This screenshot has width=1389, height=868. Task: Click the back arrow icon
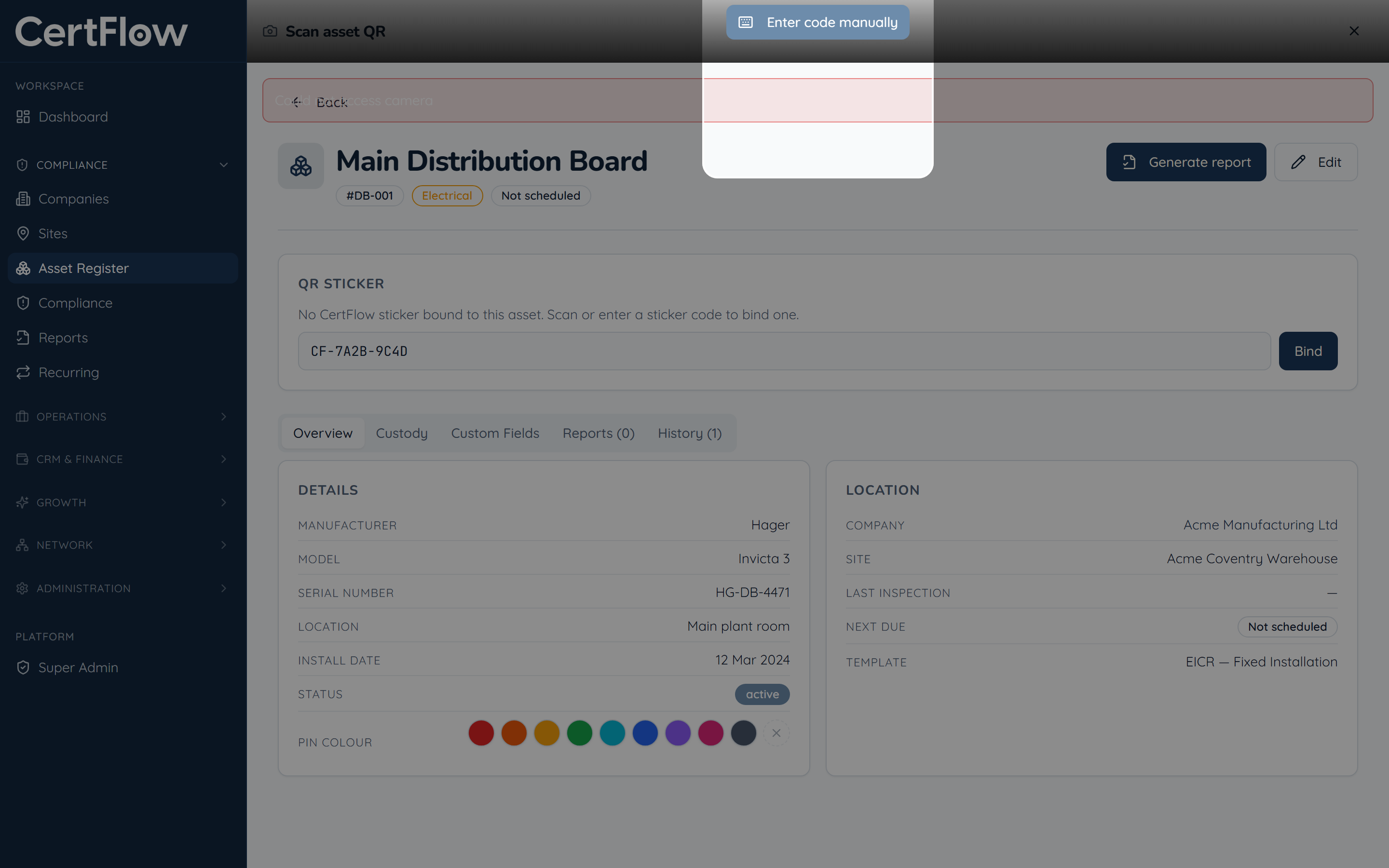pos(297,102)
